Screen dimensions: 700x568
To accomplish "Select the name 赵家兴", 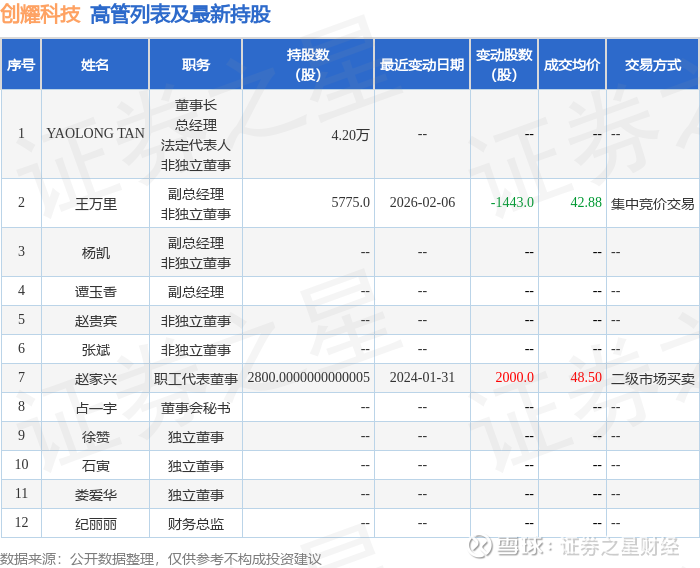I will (96, 379).
